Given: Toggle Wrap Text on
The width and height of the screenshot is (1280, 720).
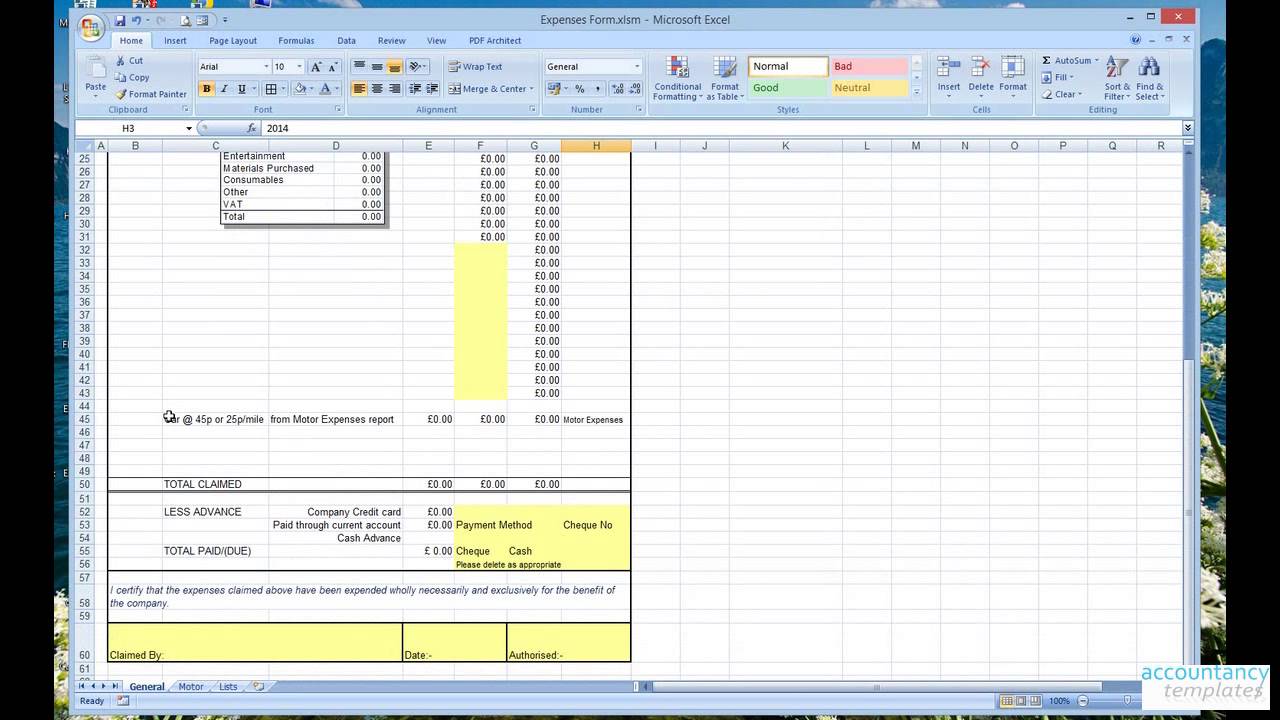Looking at the screenshot, I should (x=475, y=67).
